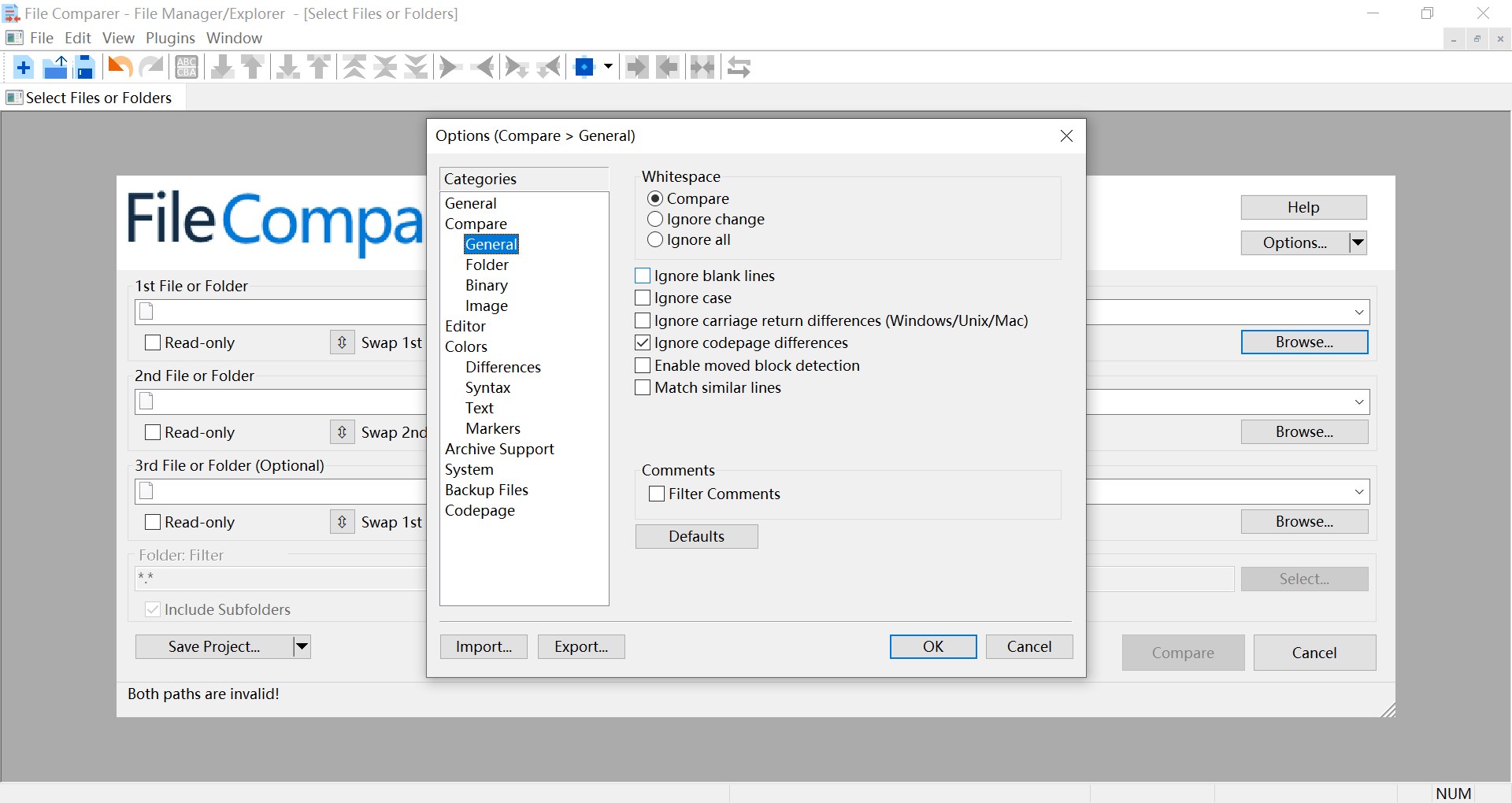Confirm options with the OK button

tap(933, 646)
